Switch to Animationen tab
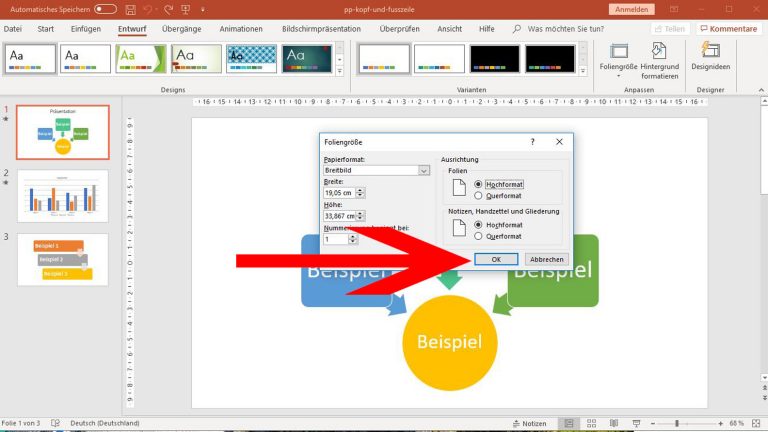The width and height of the screenshot is (768, 432). tap(241, 29)
